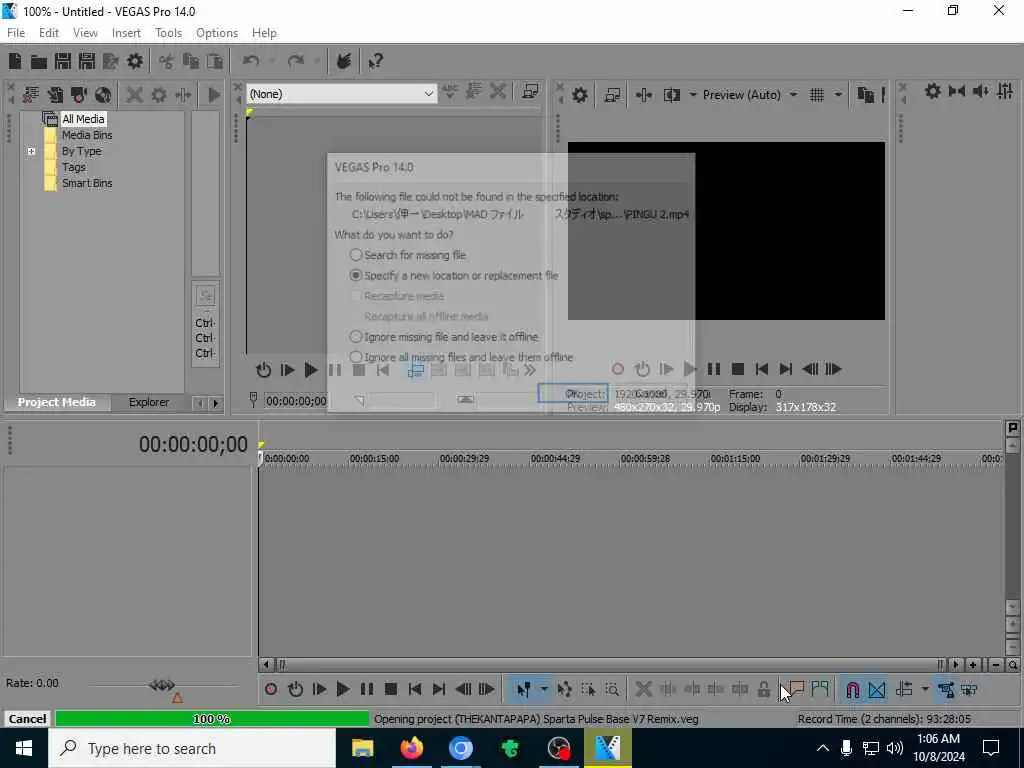
Task: Expand the By Type media bin
Action: coord(31,151)
